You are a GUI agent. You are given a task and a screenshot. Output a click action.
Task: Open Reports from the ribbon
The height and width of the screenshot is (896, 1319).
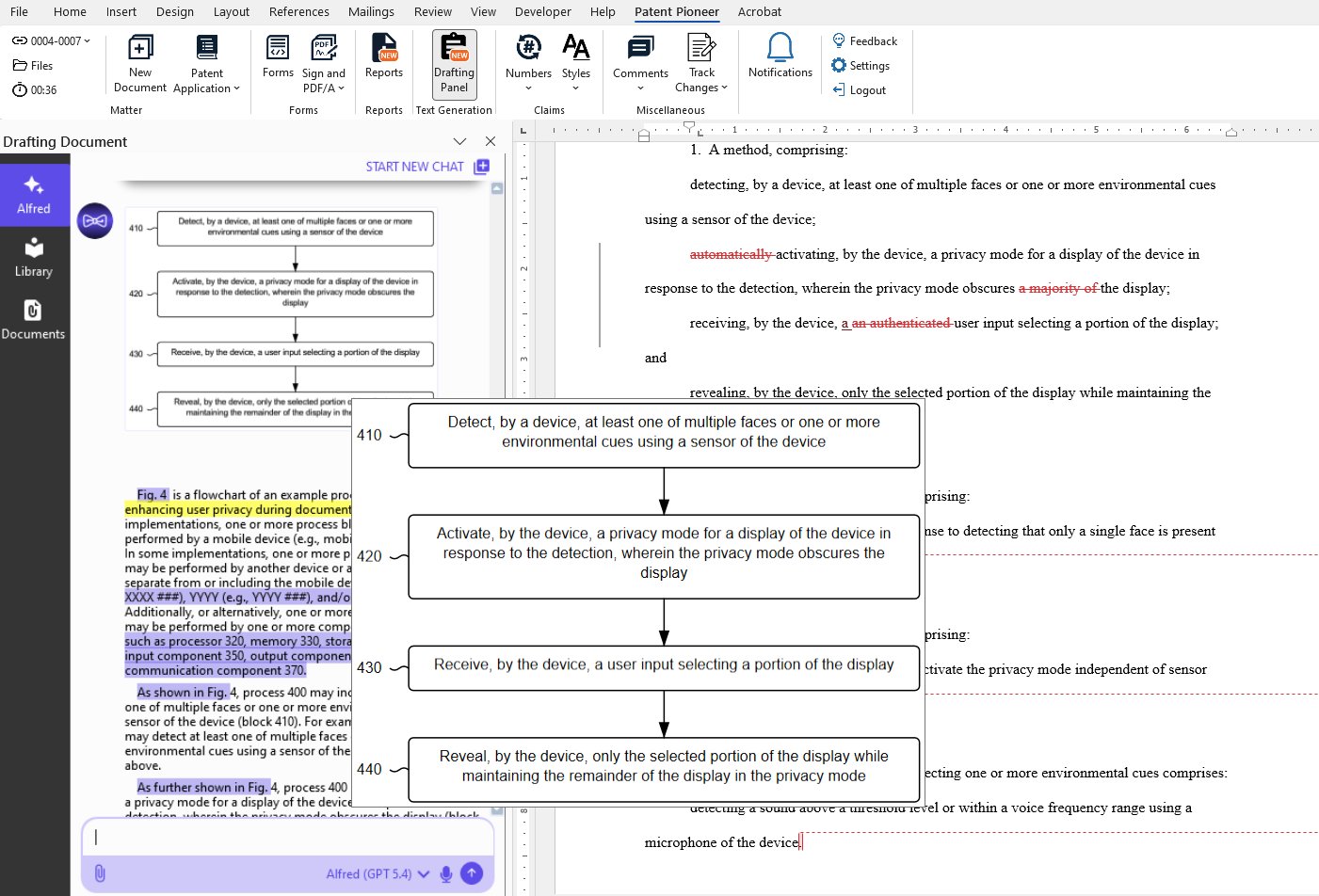click(383, 62)
